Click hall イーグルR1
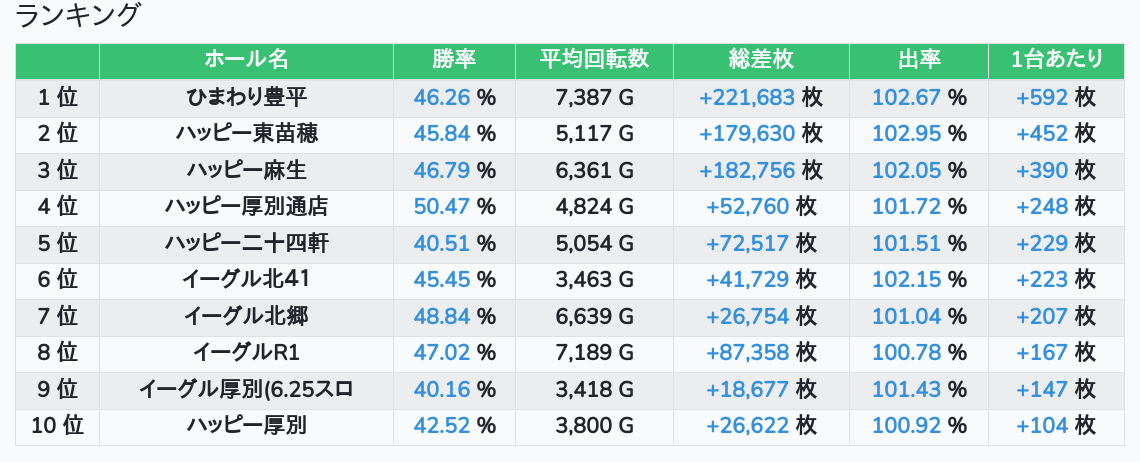 [x=246, y=353]
